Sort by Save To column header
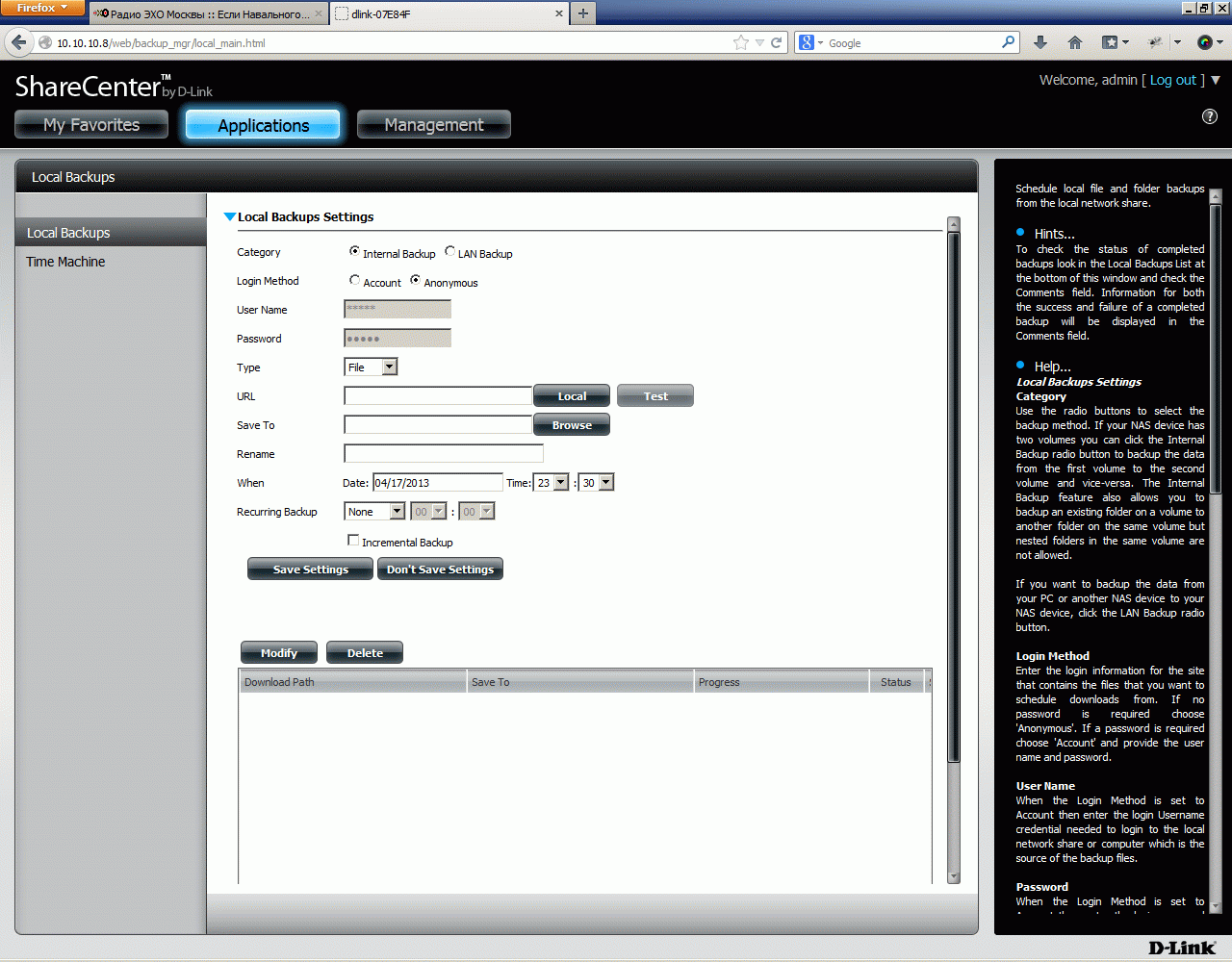The image size is (1232, 962). click(580, 681)
